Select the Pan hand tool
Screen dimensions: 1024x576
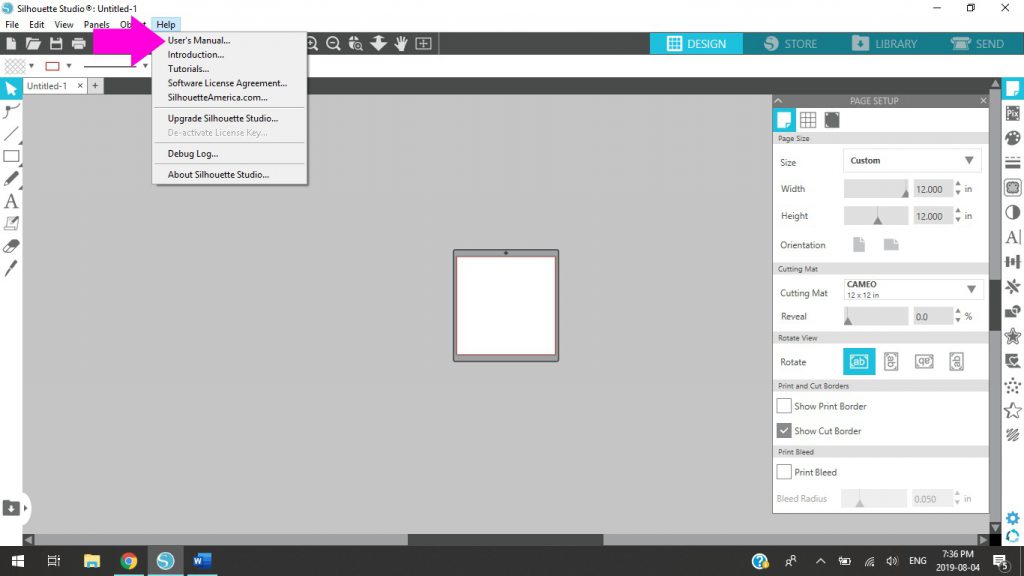click(x=400, y=44)
